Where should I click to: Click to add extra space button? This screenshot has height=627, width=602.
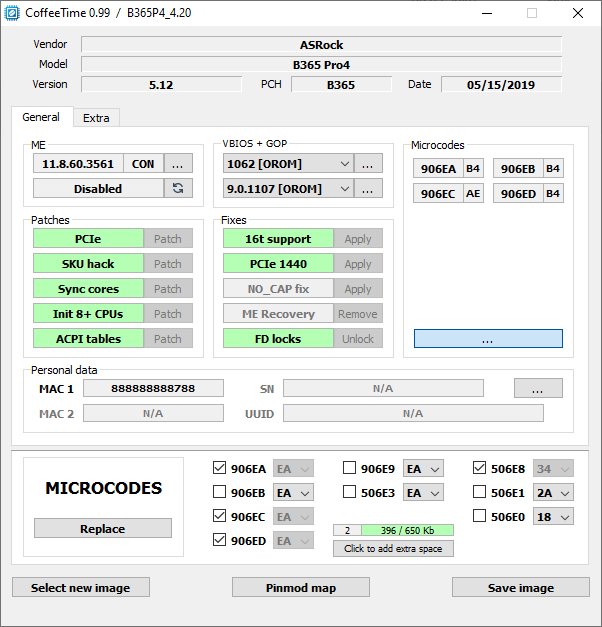393,548
